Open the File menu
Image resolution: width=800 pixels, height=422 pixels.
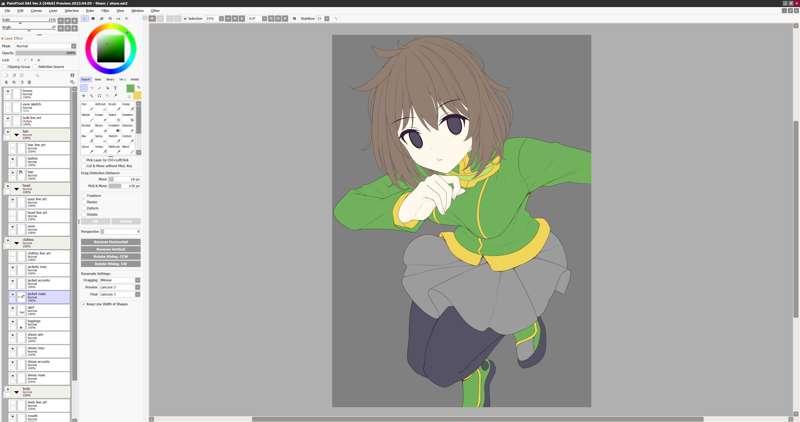[7, 11]
